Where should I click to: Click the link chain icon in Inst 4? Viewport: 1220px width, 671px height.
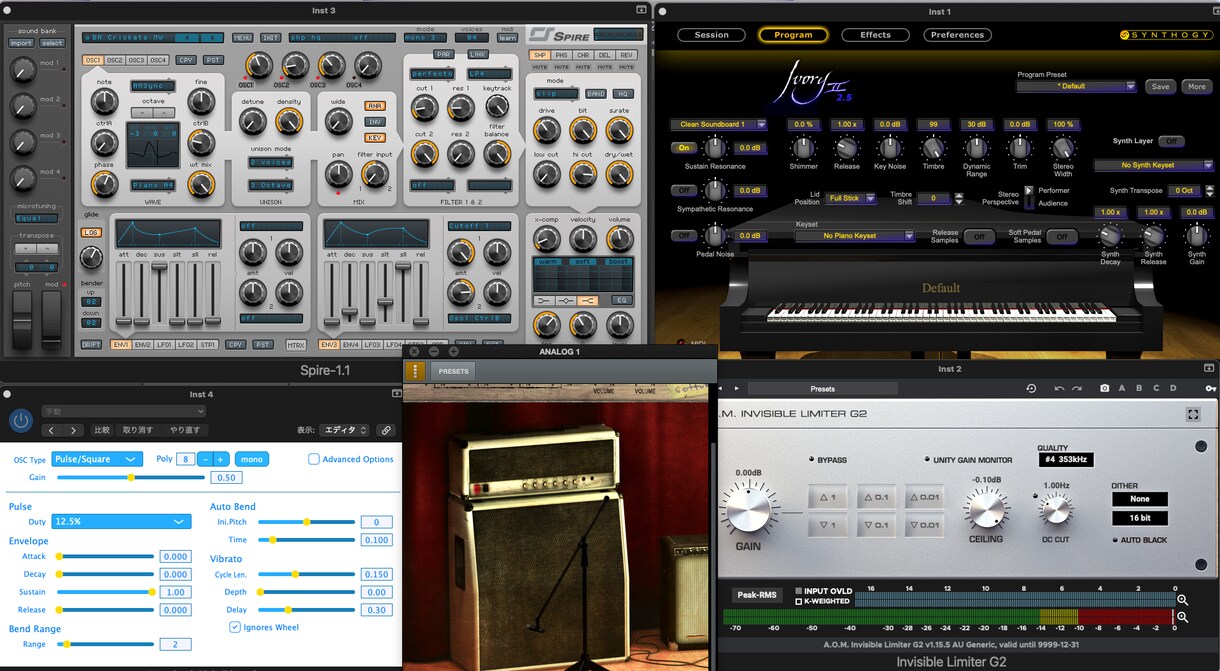tap(385, 430)
